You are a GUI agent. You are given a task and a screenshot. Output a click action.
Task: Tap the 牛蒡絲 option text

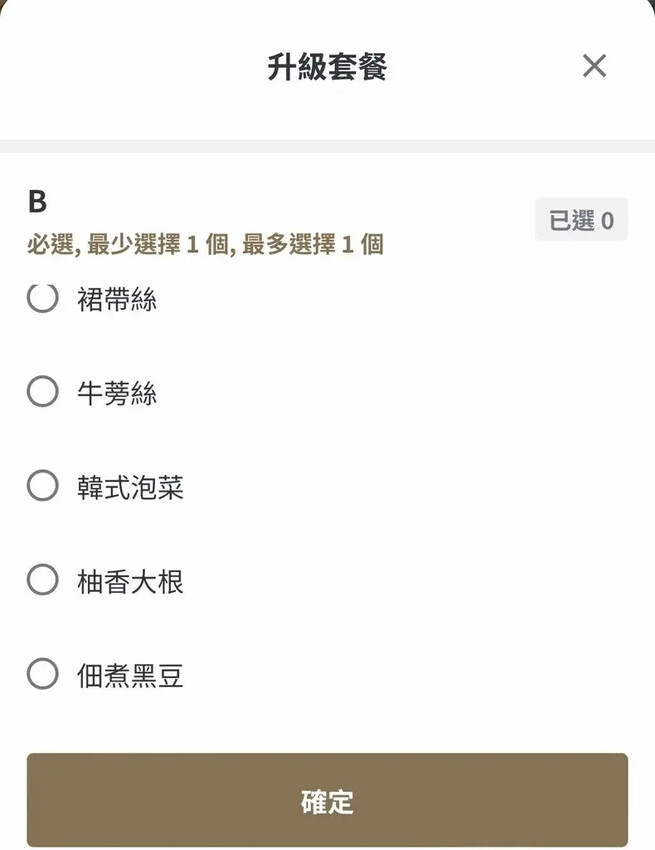tap(117, 393)
